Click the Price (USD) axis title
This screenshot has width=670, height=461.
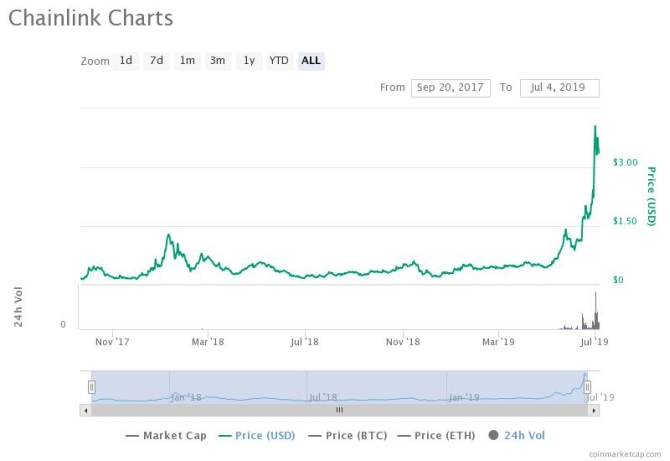pos(651,196)
